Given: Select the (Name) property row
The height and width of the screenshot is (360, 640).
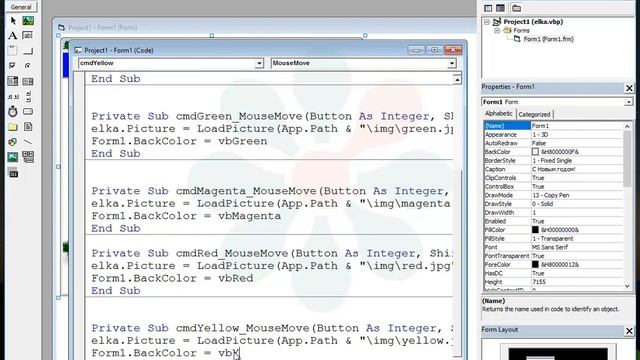Looking at the screenshot, I should pyautogui.click(x=553, y=126).
